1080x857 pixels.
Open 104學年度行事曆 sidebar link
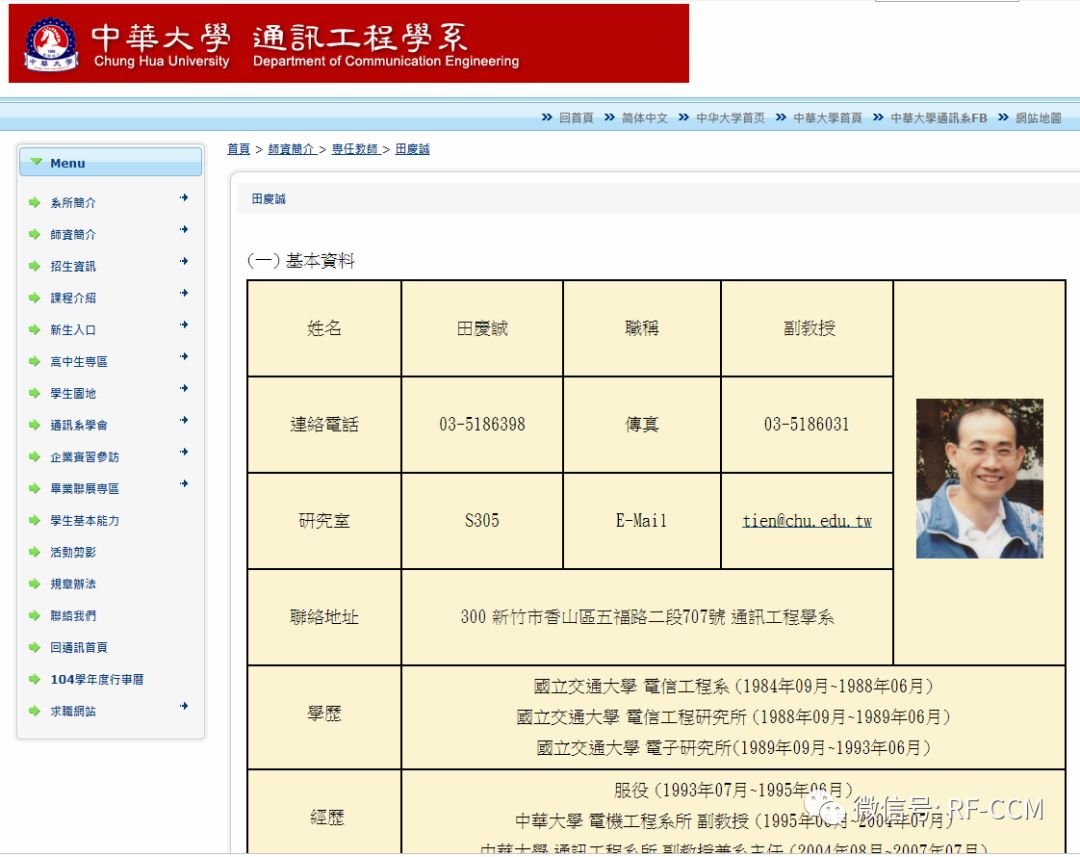point(97,679)
